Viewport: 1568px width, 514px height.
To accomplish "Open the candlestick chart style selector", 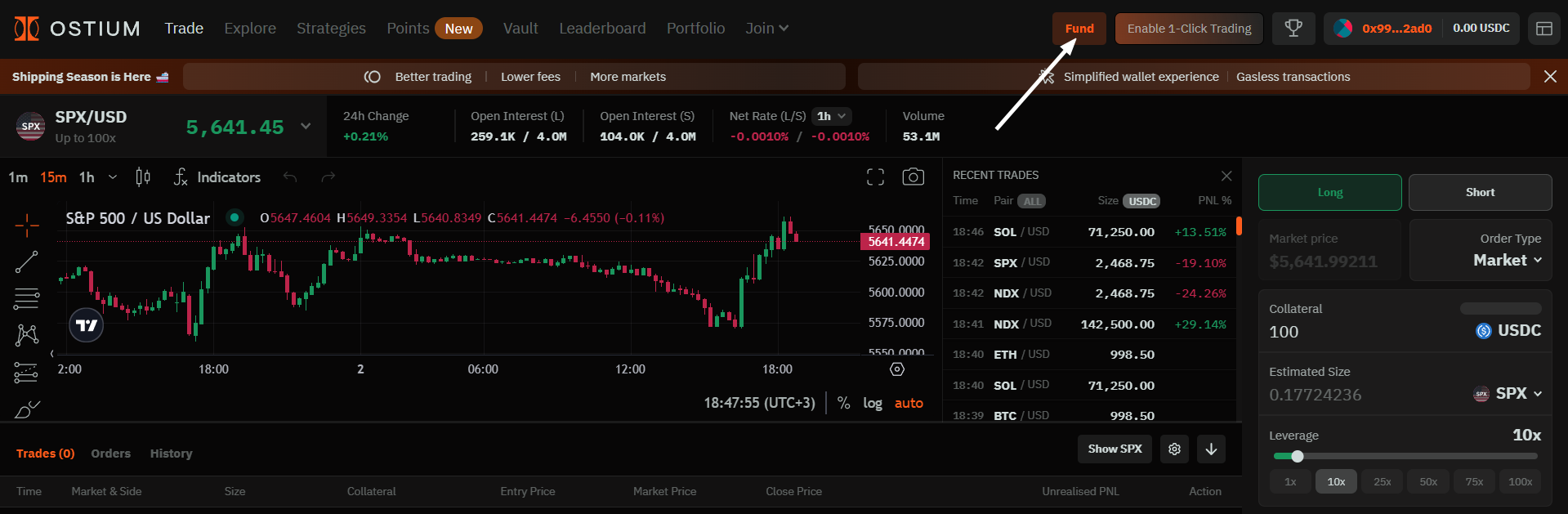I will pyautogui.click(x=143, y=177).
